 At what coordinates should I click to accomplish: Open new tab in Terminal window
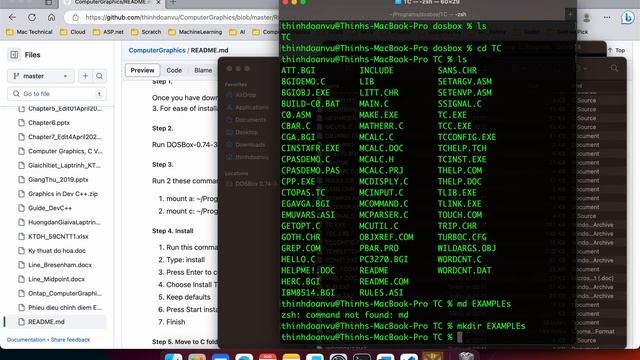(x=570, y=14)
